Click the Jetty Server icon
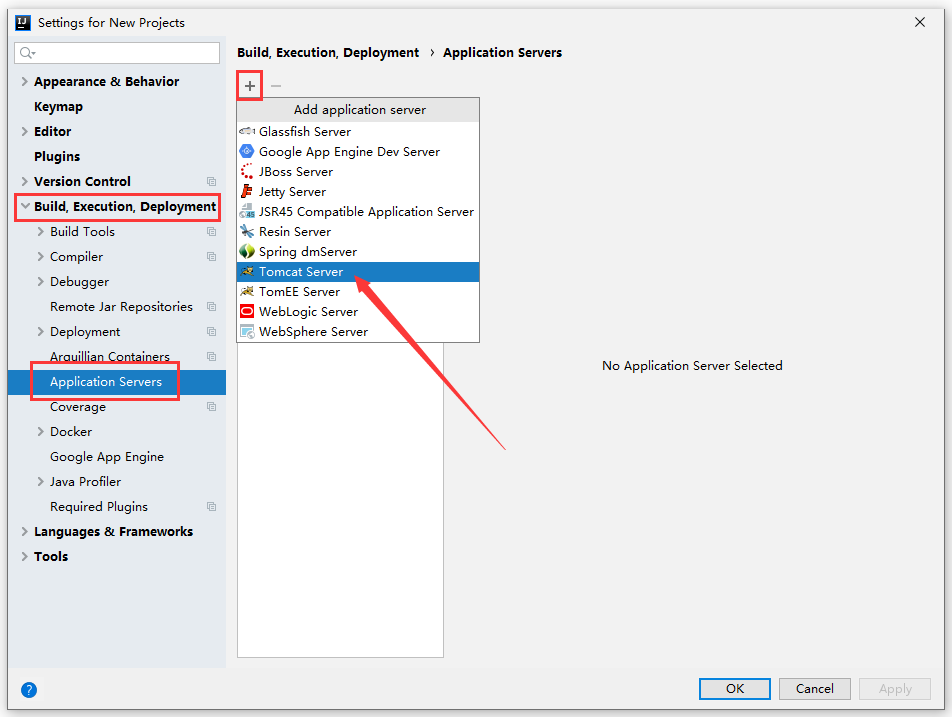Viewport: 952px width, 717px height. [x=247, y=192]
